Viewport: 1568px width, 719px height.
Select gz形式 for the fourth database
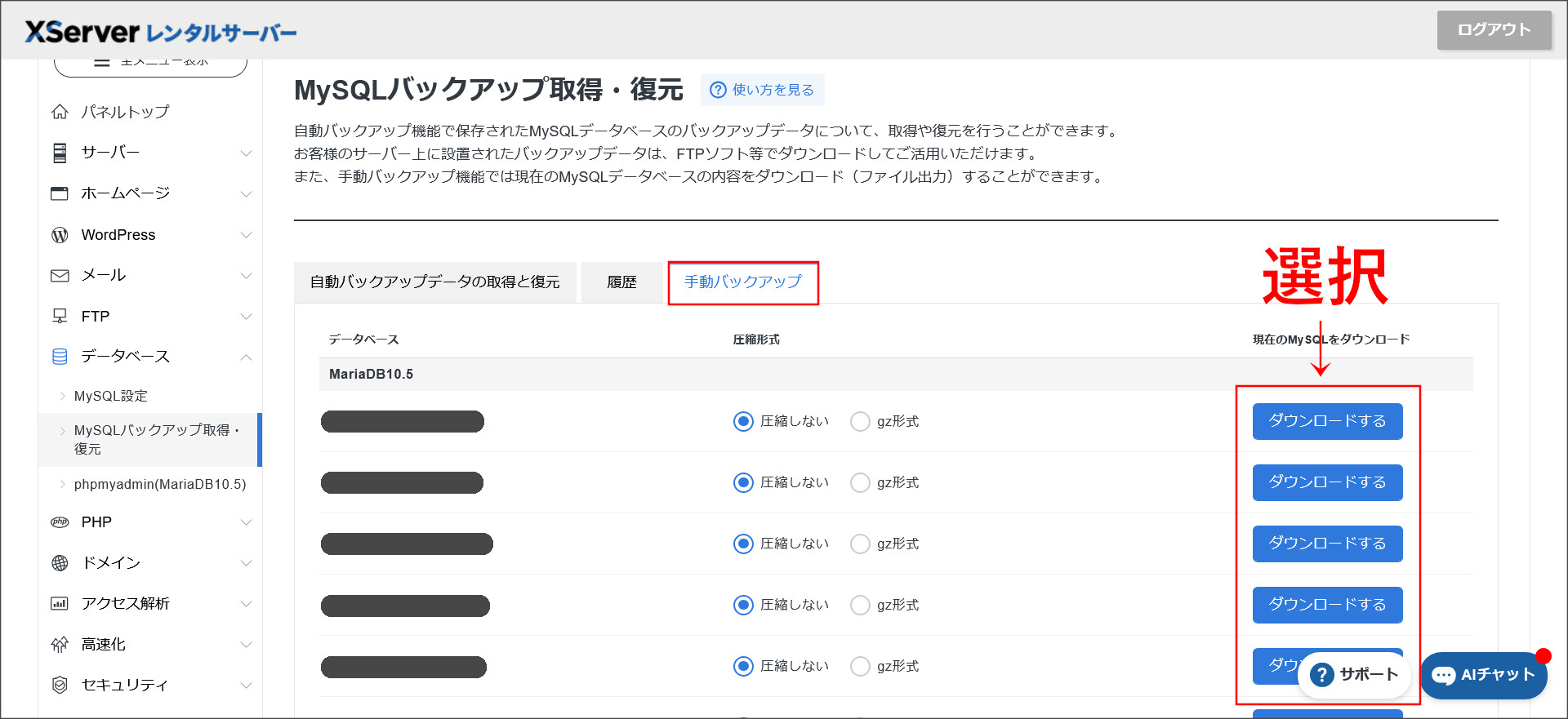860,605
